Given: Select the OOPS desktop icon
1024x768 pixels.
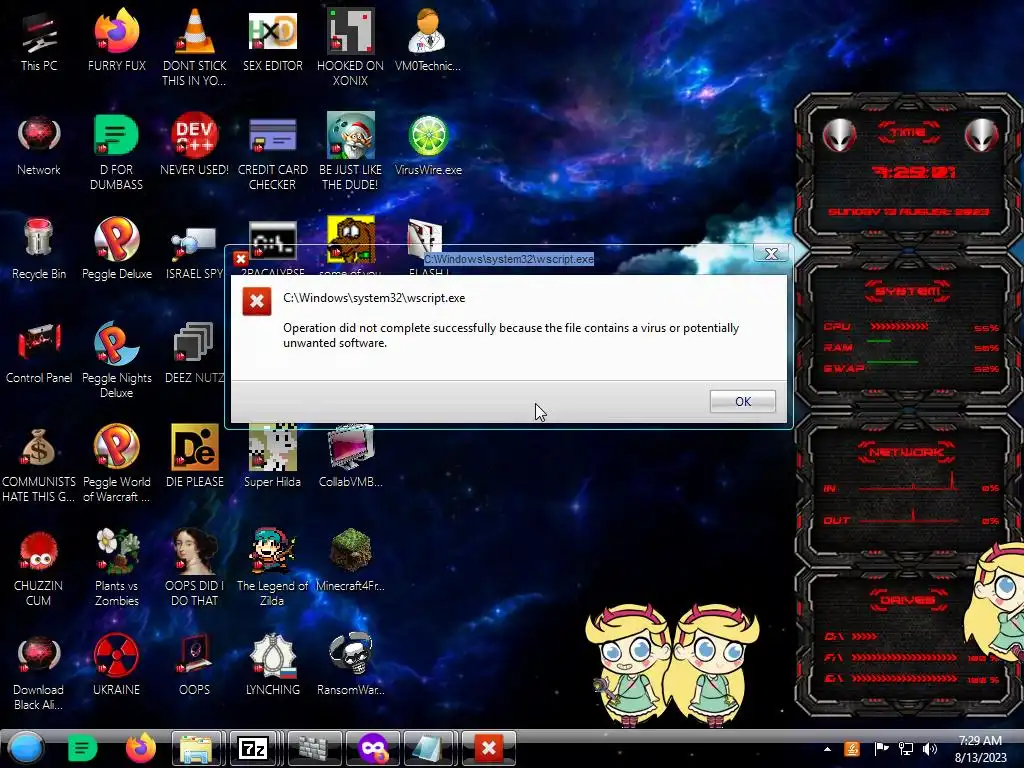Looking at the screenshot, I should (x=195, y=664).
